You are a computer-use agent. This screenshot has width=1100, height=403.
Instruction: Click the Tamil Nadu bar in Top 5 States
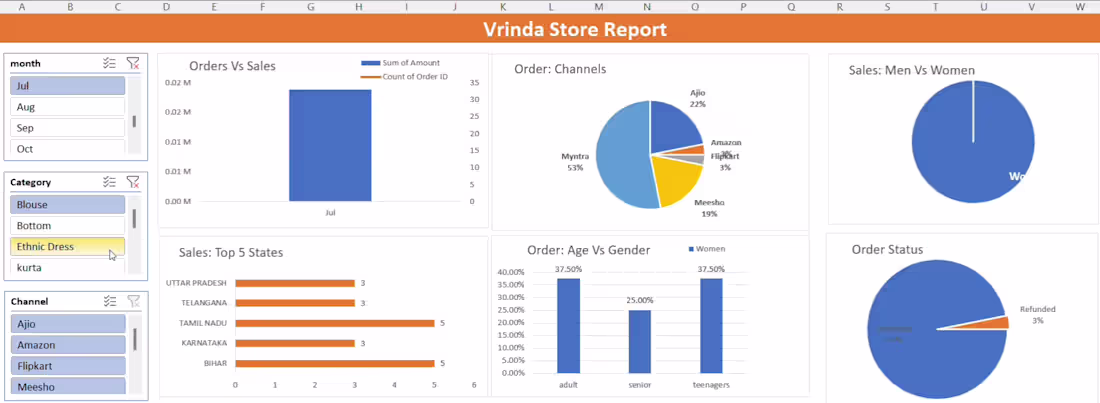[335, 323]
